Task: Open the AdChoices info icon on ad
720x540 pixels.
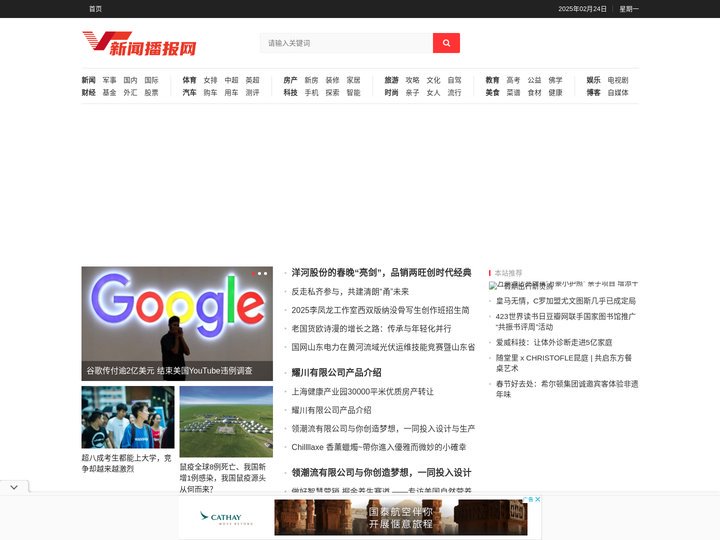Action: 531,499
